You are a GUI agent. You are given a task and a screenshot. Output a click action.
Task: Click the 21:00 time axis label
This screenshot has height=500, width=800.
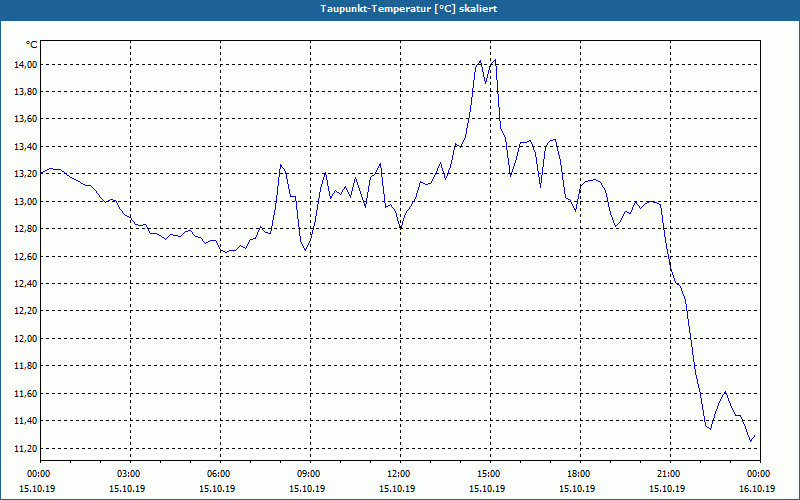[x=670, y=474]
